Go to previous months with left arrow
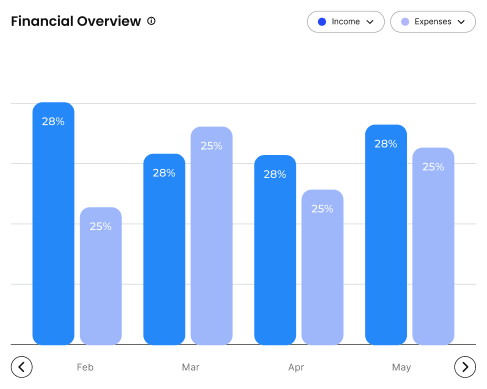The height and width of the screenshot is (389, 487). [x=22, y=367]
